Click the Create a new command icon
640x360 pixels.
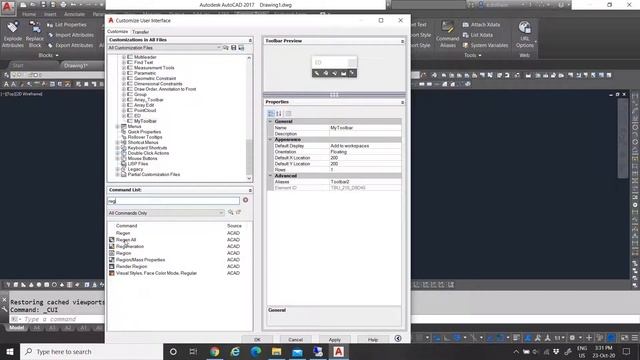[239, 212]
